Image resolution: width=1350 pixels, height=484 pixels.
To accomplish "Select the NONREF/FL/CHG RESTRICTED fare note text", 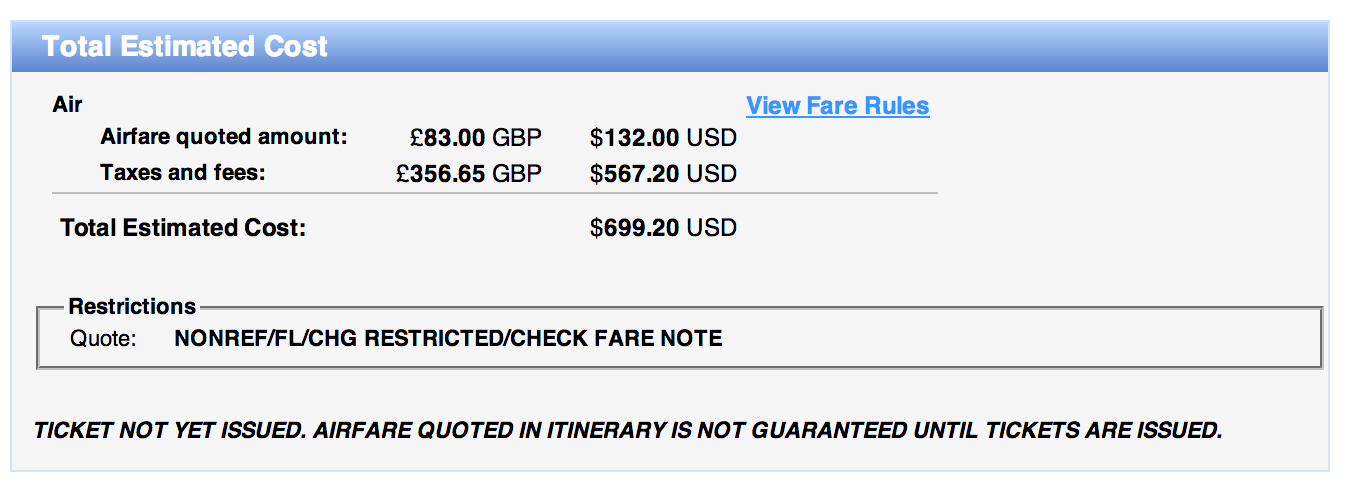I will tap(448, 339).
